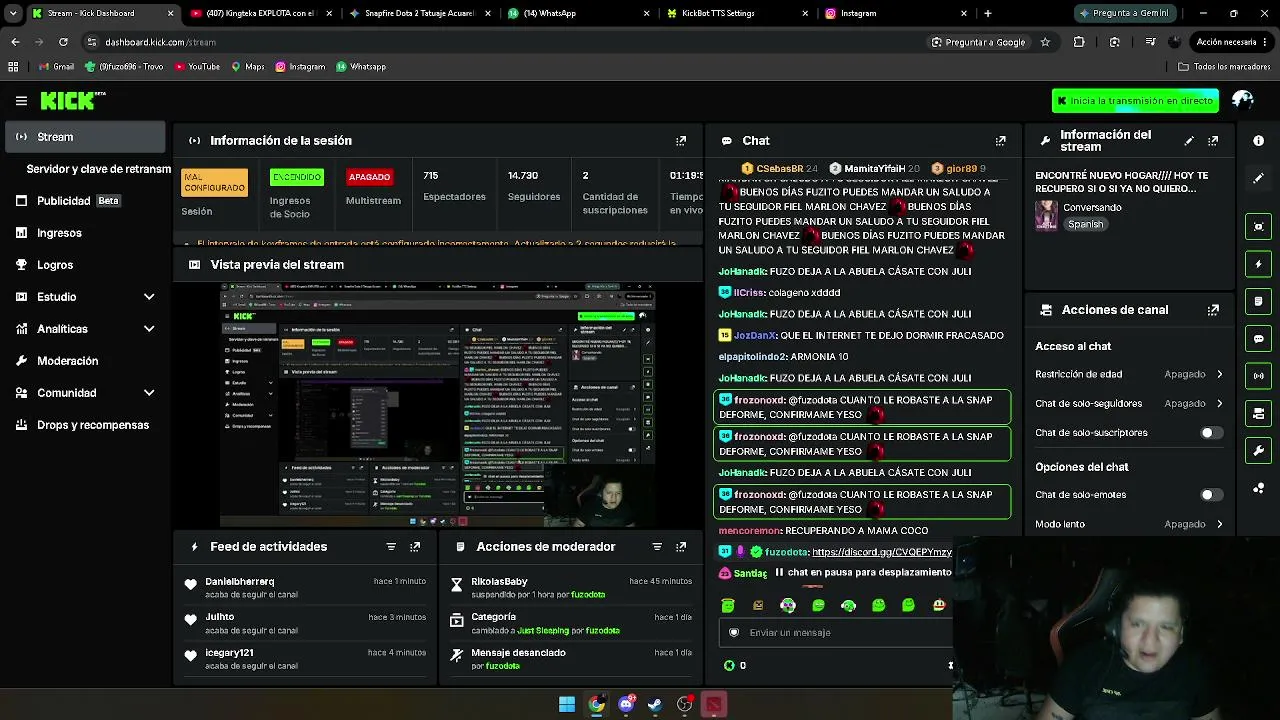Open the browser extensions puzzle icon
This screenshot has height=720, width=1280.
pos(1079,42)
